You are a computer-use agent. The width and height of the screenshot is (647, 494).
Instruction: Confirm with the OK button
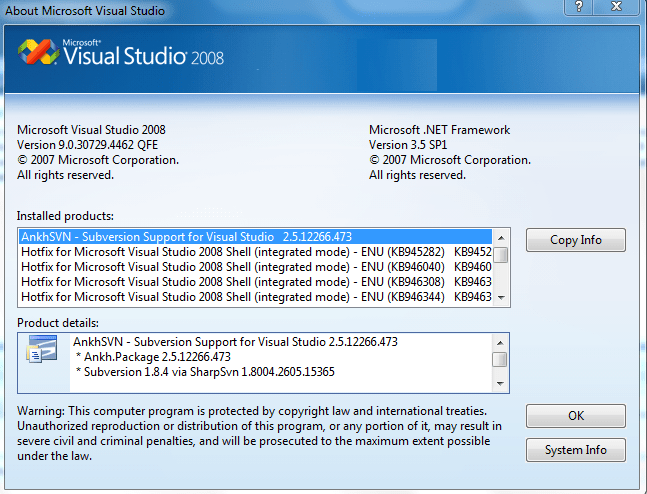tap(576, 416)
